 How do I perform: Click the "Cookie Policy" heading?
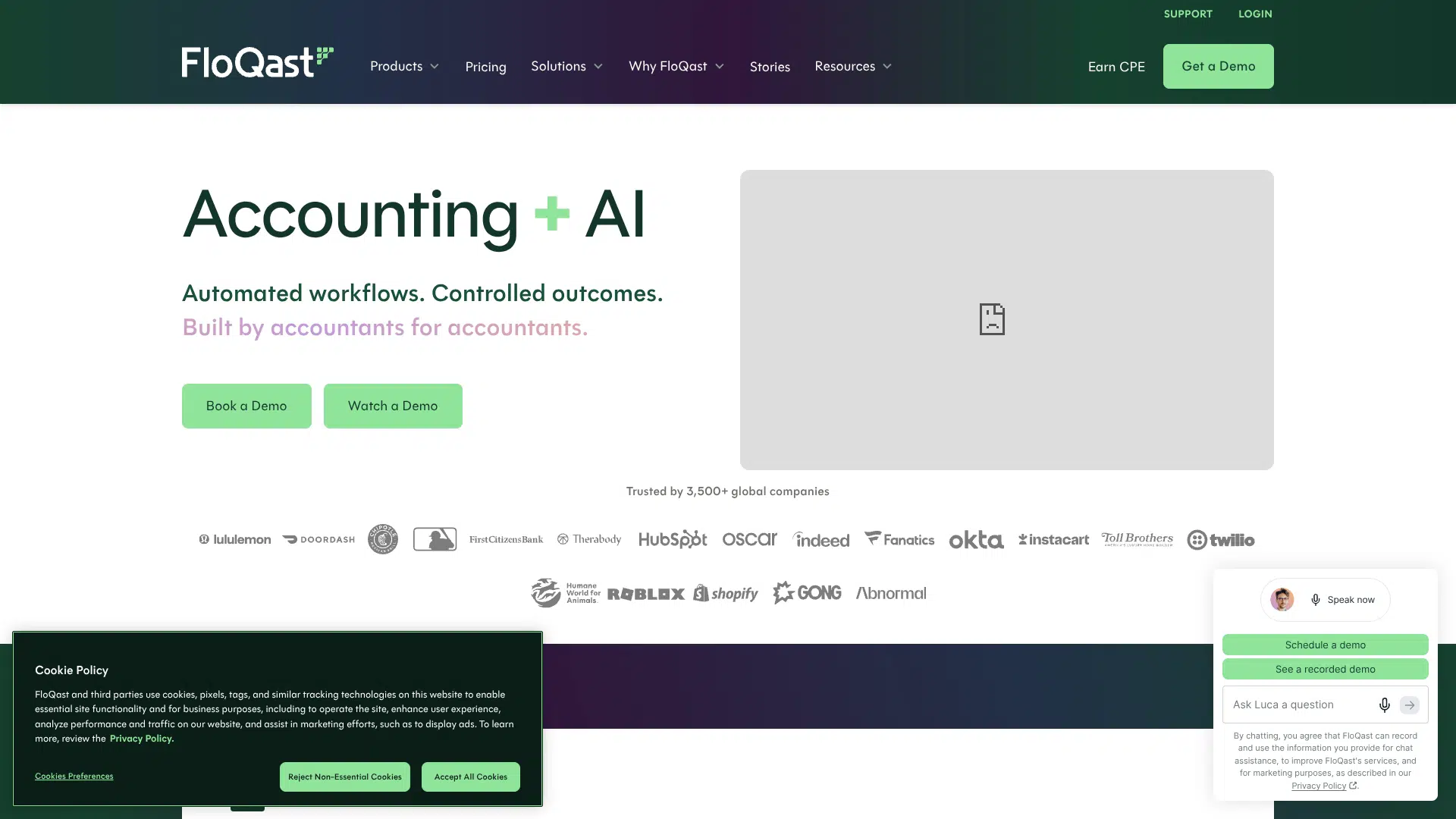tap(71, 670)
